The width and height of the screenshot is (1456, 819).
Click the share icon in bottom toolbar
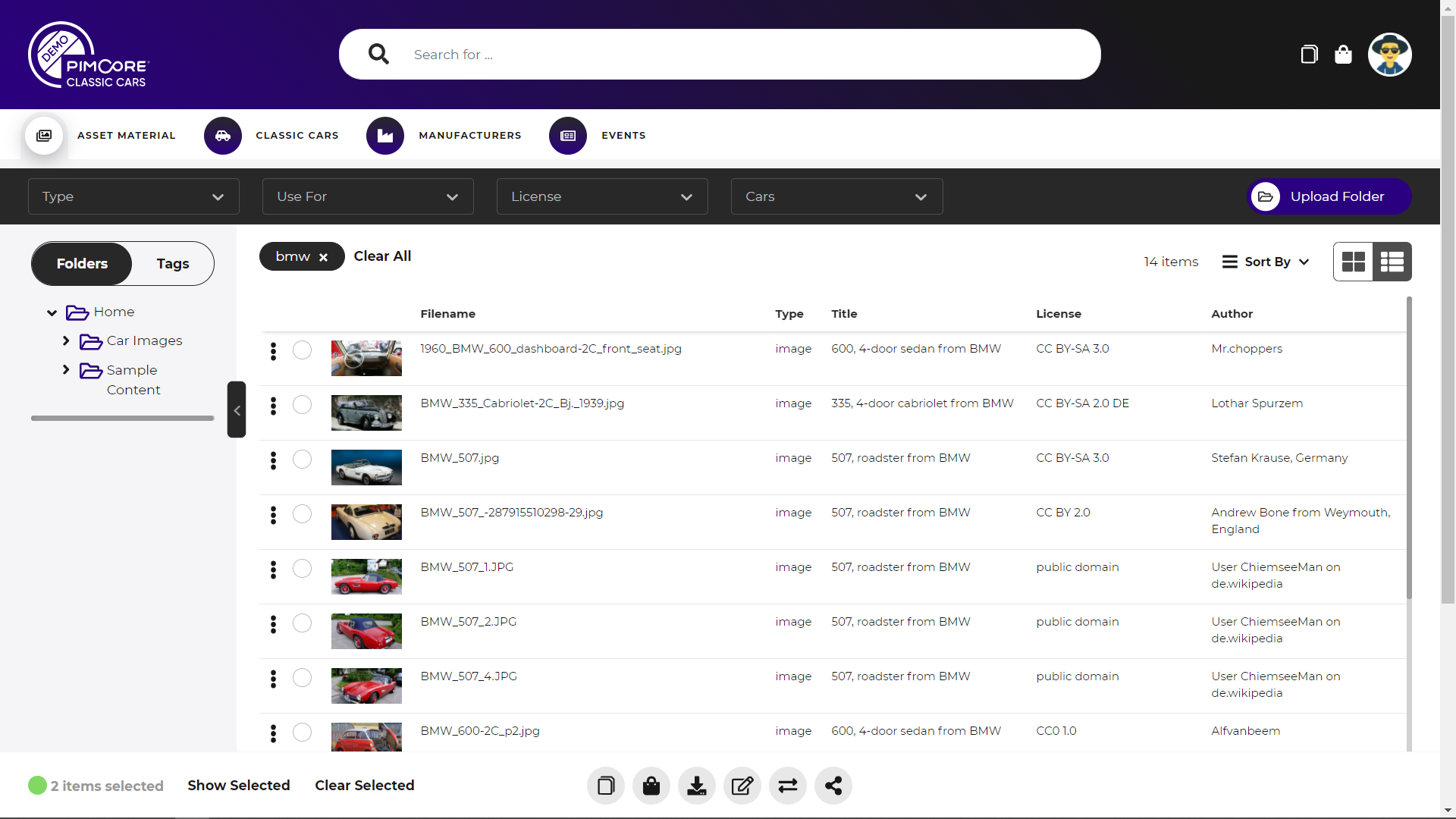tap(833, 785)
